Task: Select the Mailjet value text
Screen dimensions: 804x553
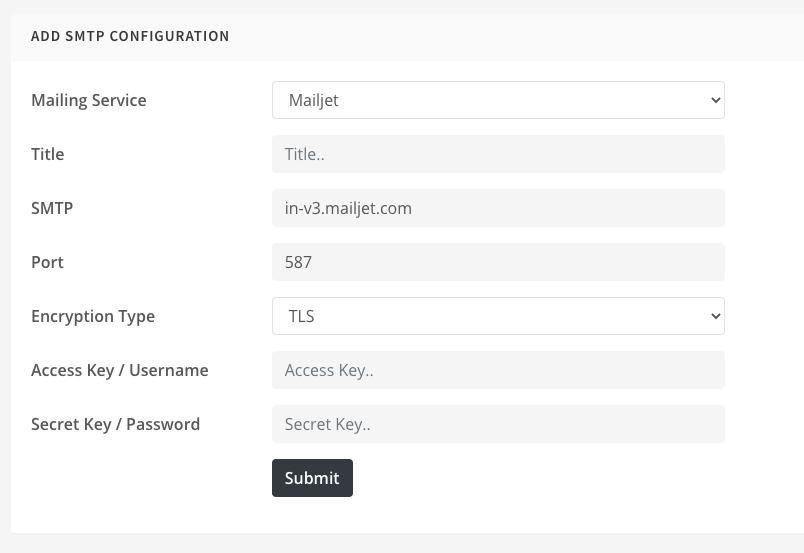Action: (x=314, y=101)
